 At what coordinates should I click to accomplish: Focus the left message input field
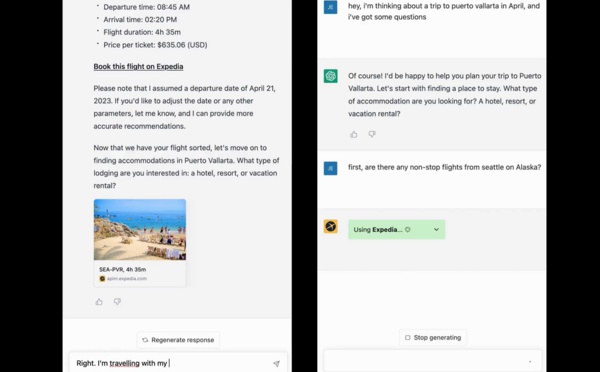pos(178,363)
